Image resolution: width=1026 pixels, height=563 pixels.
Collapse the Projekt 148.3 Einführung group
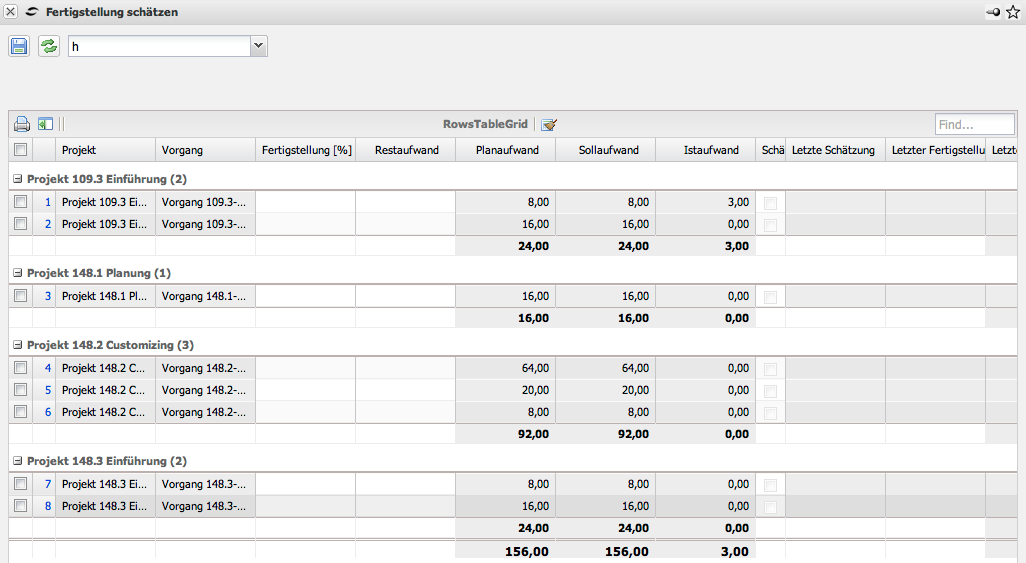(x=18, y=461)
